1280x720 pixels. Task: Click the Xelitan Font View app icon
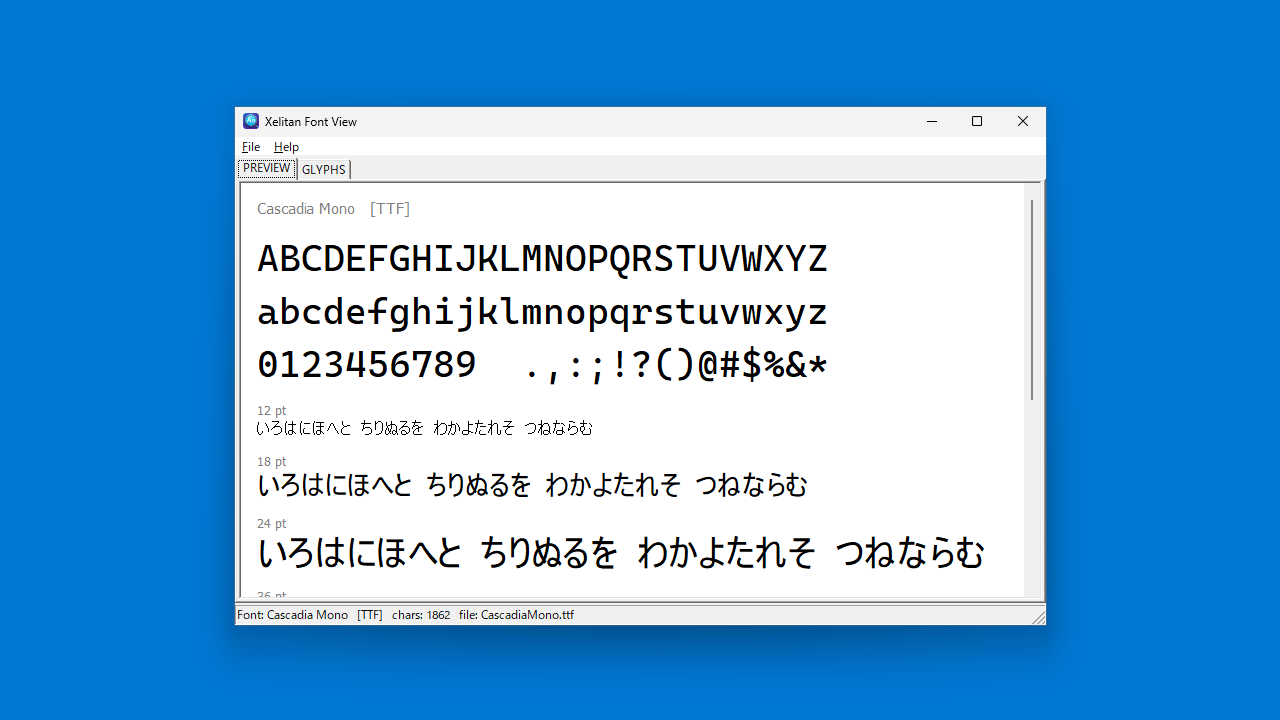pyautogui.click(x=251, y=121)
